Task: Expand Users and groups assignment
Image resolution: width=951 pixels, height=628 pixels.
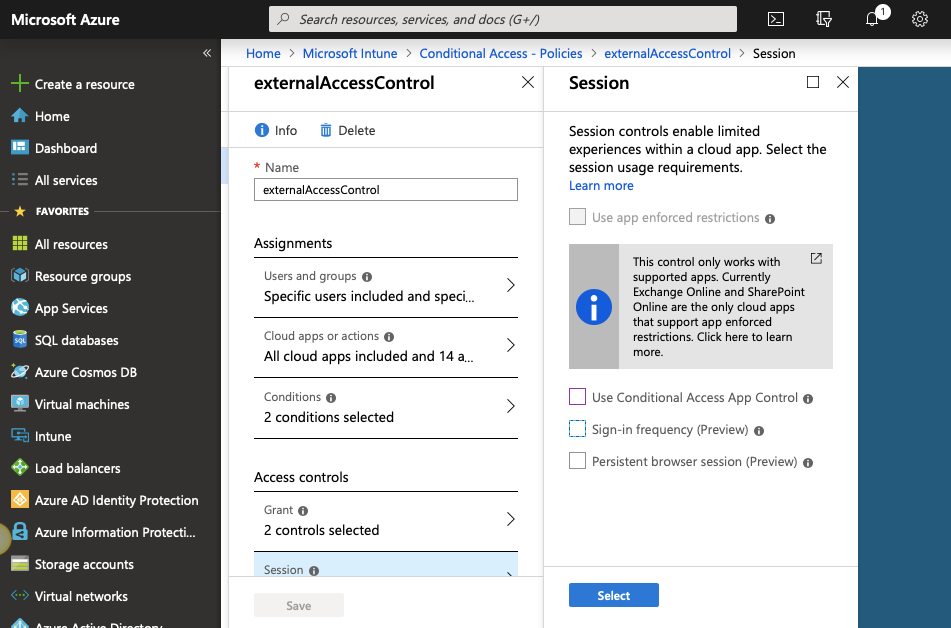Action: [x=386, y=286]
